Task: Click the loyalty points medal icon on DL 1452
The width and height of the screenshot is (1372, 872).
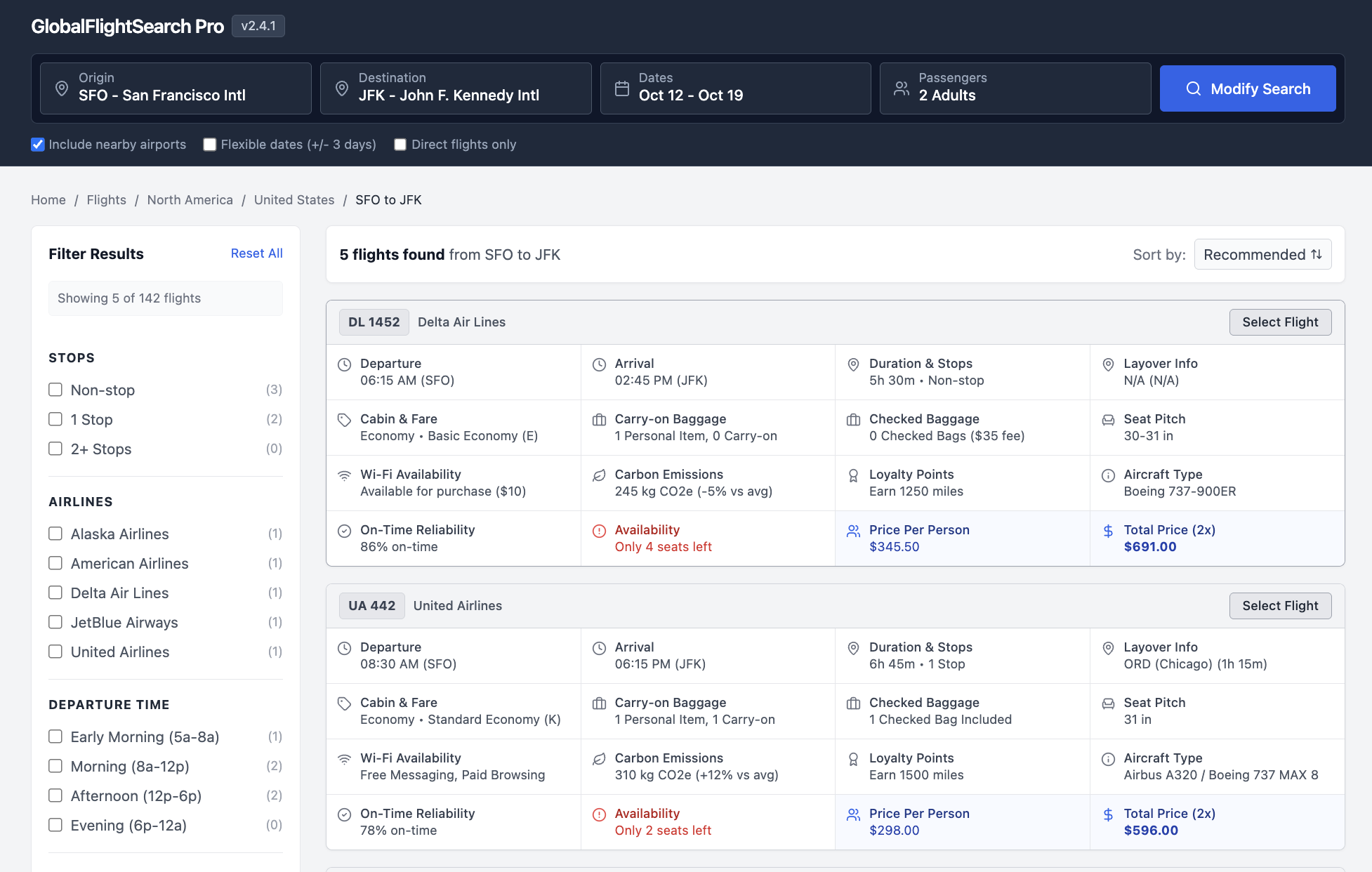Action: 853,475
